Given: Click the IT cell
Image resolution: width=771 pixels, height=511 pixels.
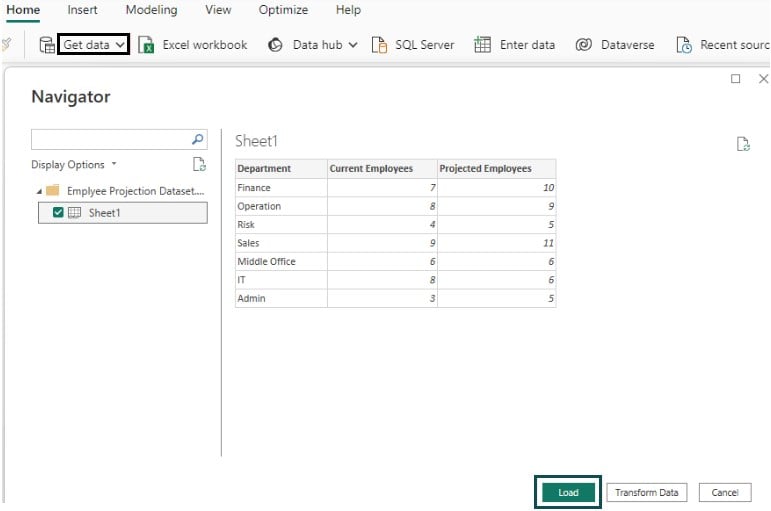Looking at the screenshot, I should coord(281,280).
